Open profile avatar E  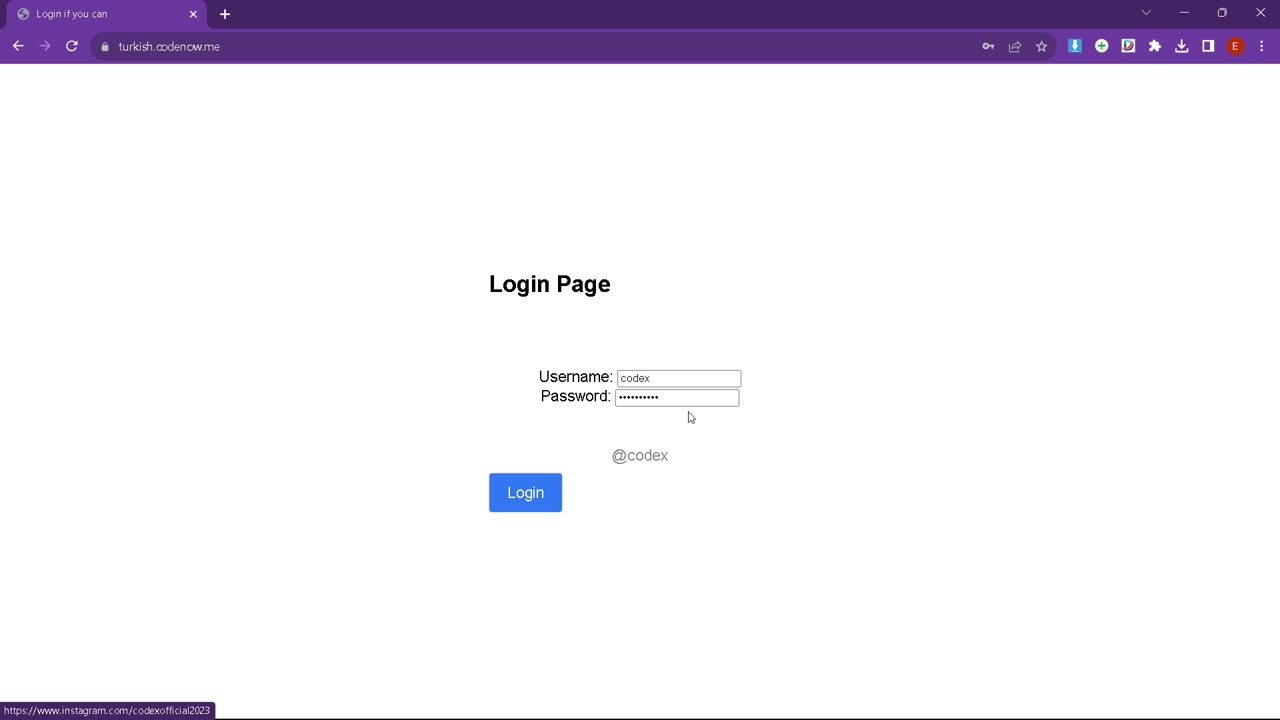pyautogui.click(x=1235, y=46)
